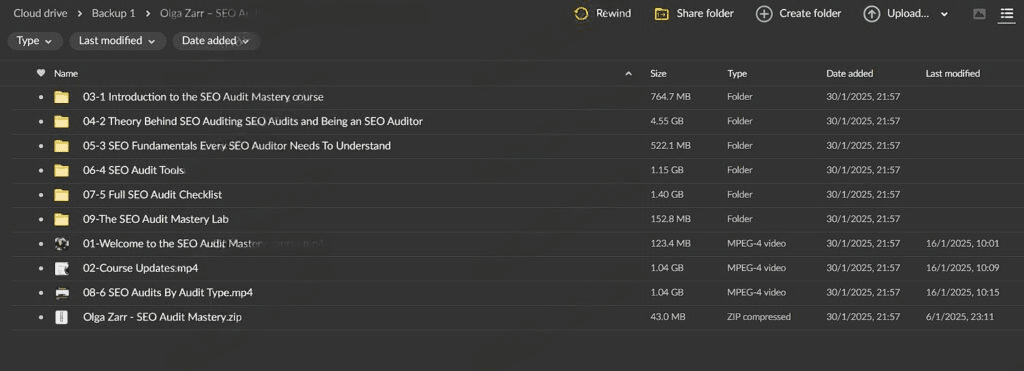
Task: Click last modified 16/1/2025, 10:01
Action: pos(963,244)
